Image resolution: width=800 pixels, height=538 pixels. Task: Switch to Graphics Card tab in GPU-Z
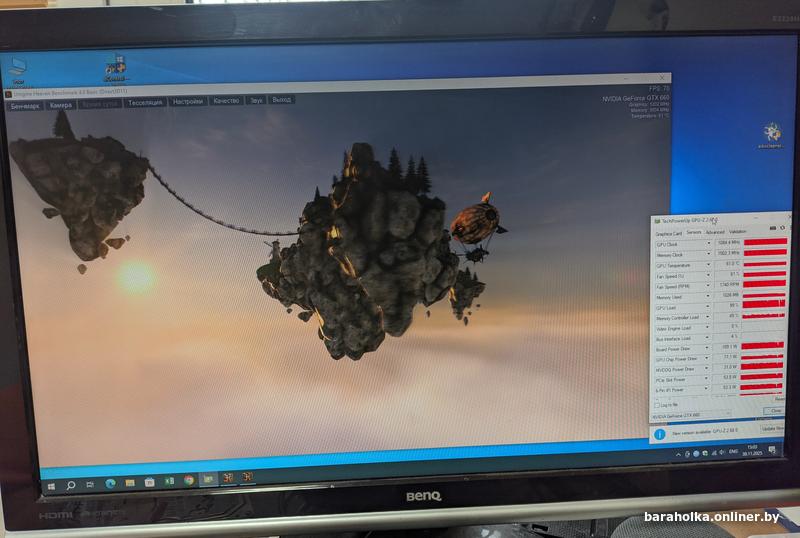(x=668, y=234)
